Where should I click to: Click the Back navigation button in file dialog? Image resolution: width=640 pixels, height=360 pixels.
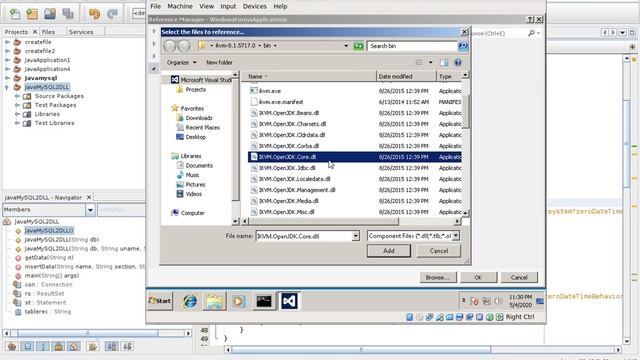(x=170, y=46)
